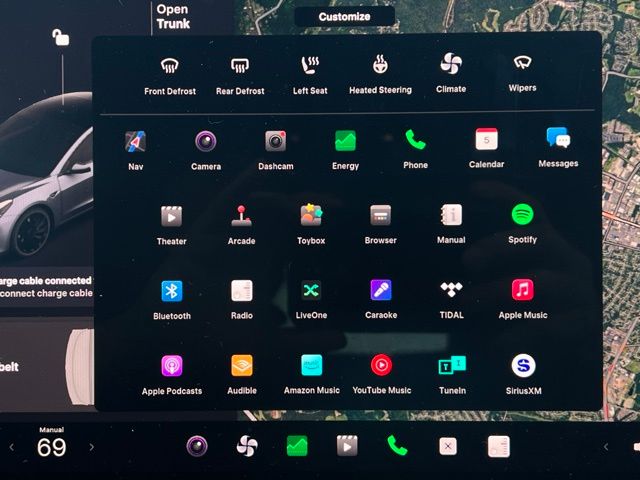Tap Open Trunk
The height and width of the screenshot is (480, 640).
172,17
